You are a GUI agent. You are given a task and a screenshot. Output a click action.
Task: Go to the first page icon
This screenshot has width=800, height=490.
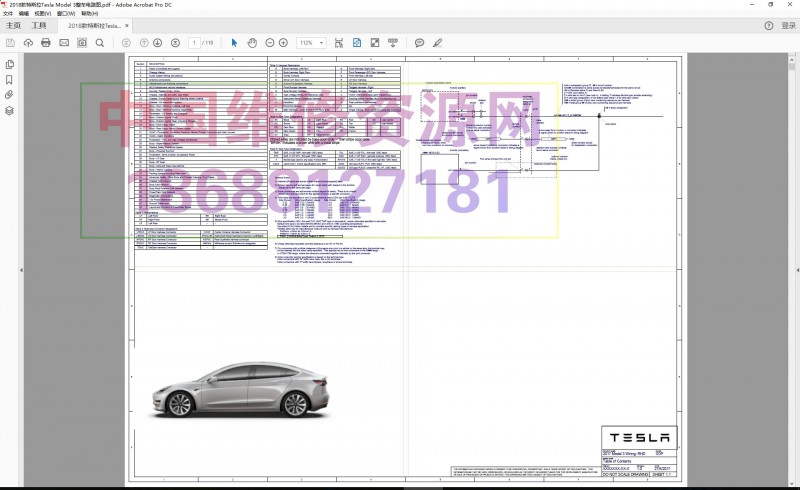click(126, 43)
